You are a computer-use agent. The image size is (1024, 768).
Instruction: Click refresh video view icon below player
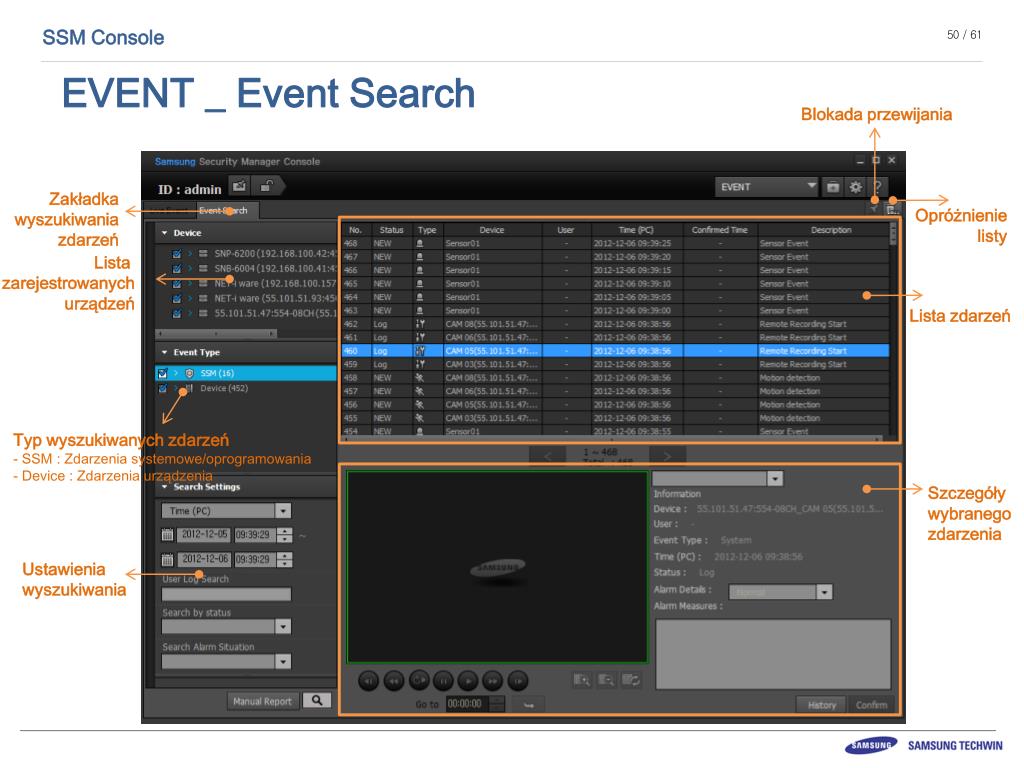630,680
